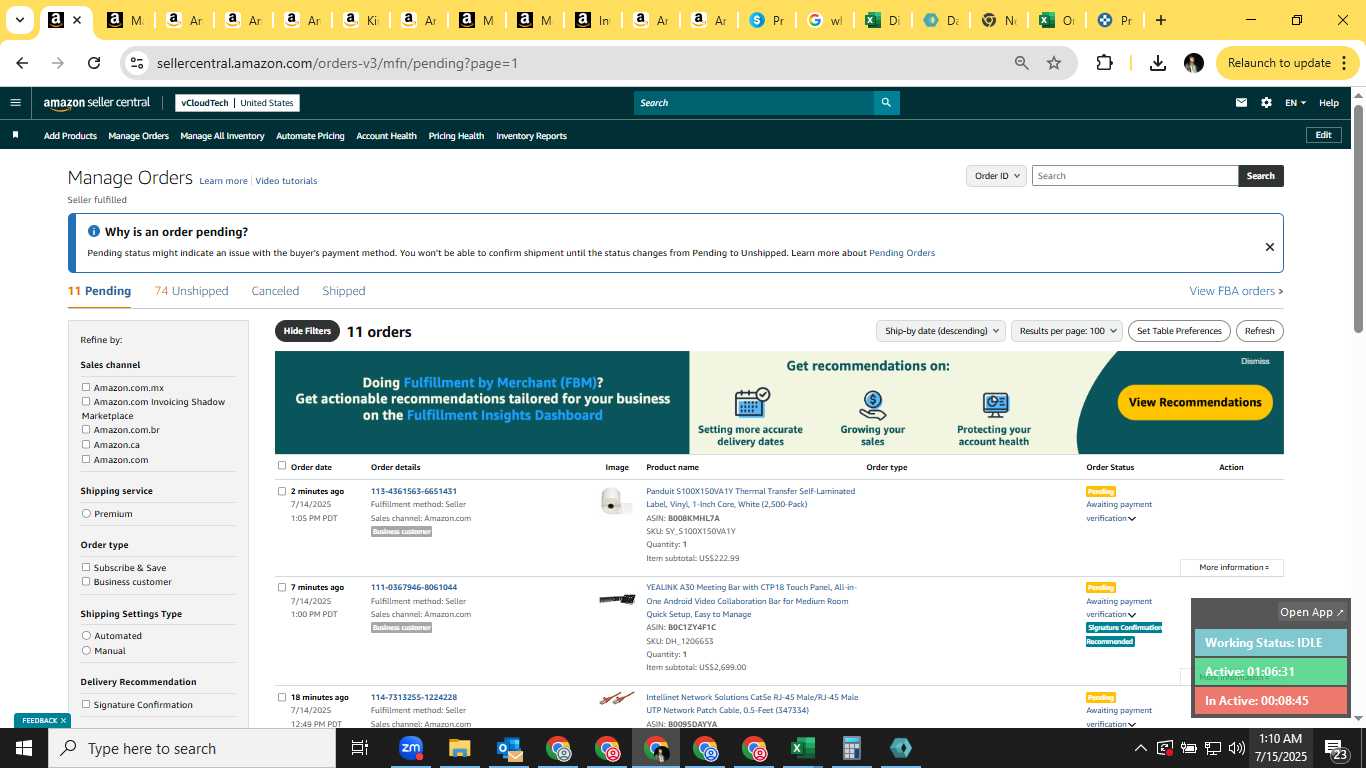Open the mail messages icon
This screenshot has height=768, width=1366.
point(1241,103)
